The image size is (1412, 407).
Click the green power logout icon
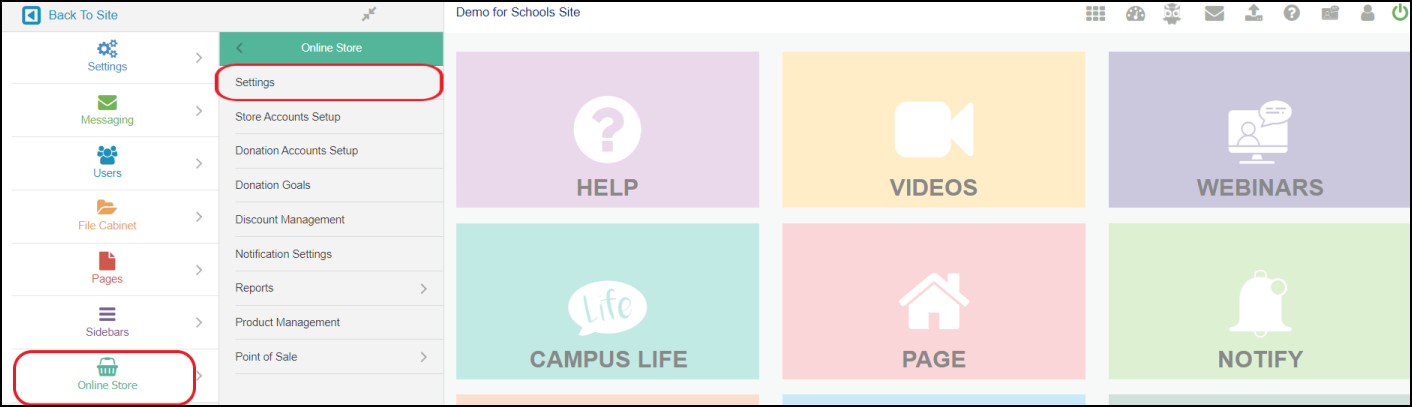[x=1399, y=14]
